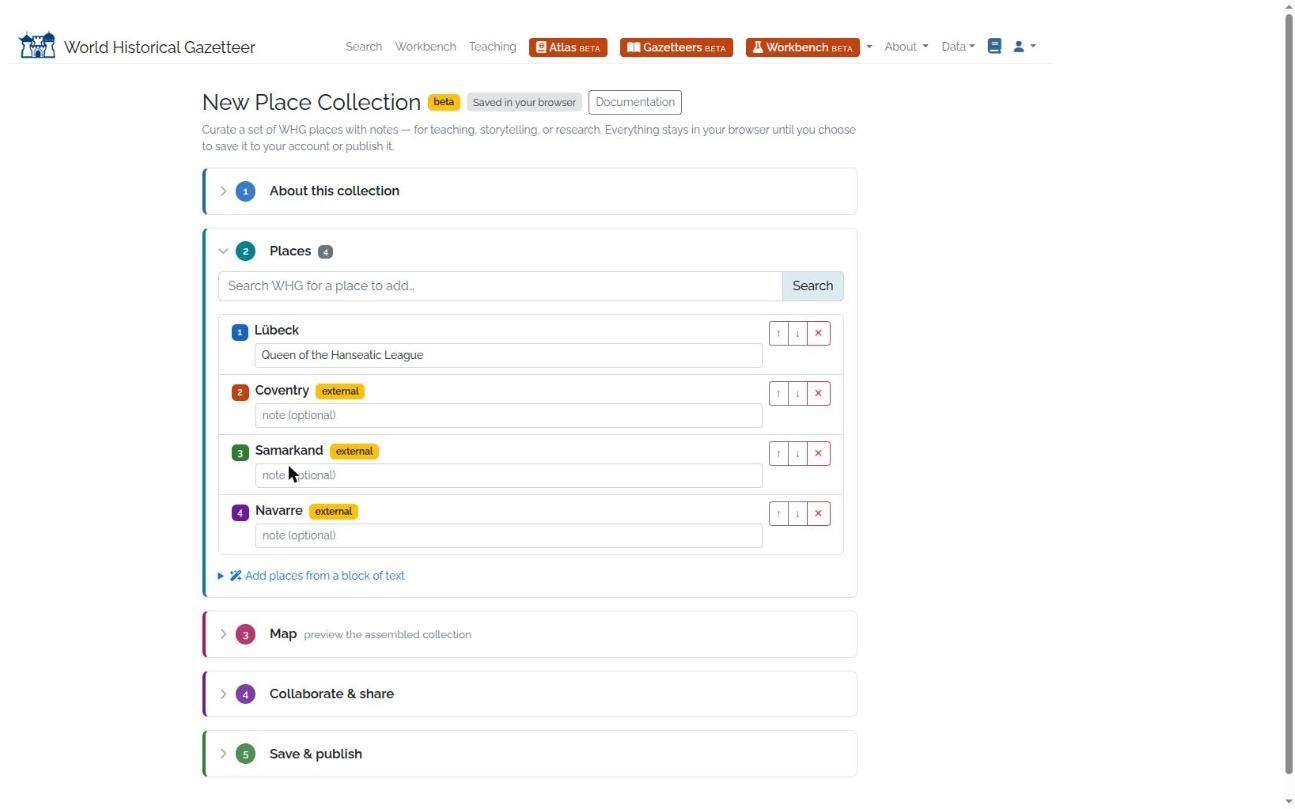
Task: Click the Lübeck place name
Action: point(277,330)
